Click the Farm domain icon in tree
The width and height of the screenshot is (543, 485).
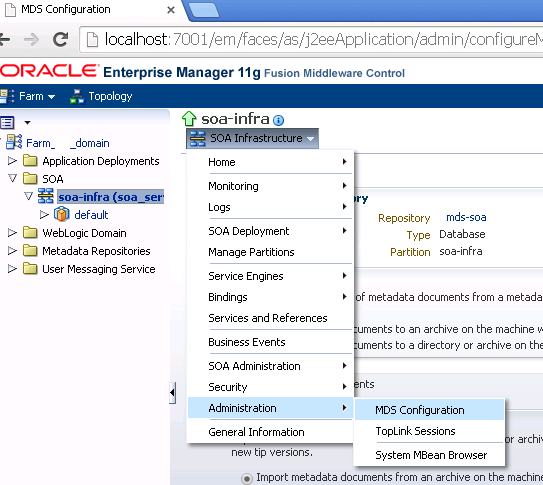click(14, 142)
